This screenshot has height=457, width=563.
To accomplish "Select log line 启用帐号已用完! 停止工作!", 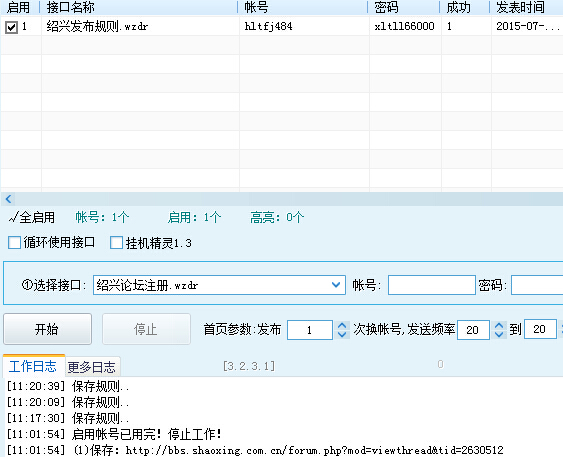I will point(114,434).
